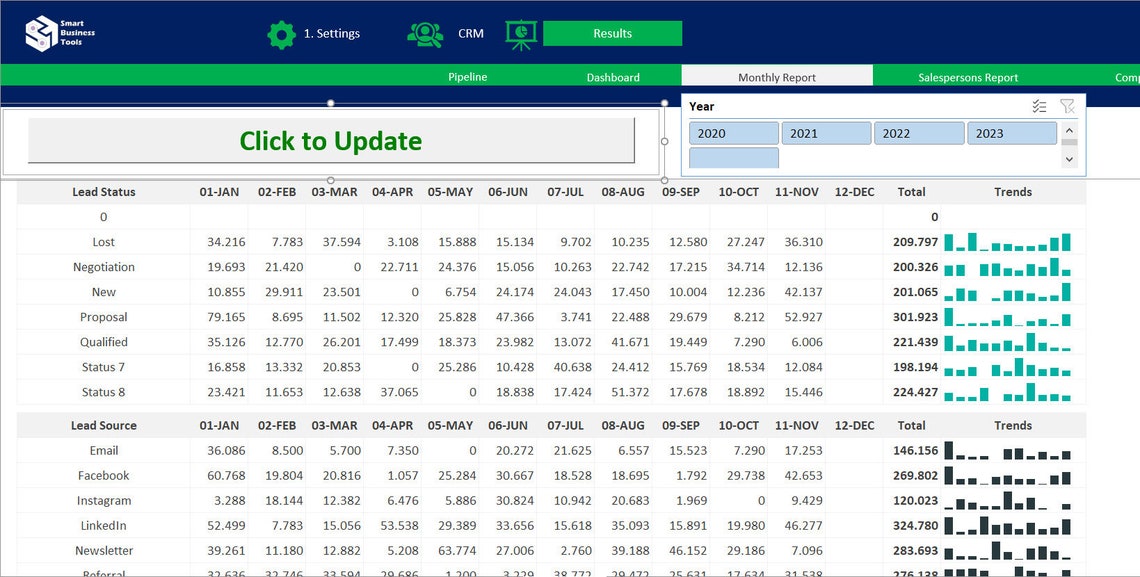This screenshot has height=577, width=1140.
Task: Select the Lead Status header cell
Action: point(103,192)
